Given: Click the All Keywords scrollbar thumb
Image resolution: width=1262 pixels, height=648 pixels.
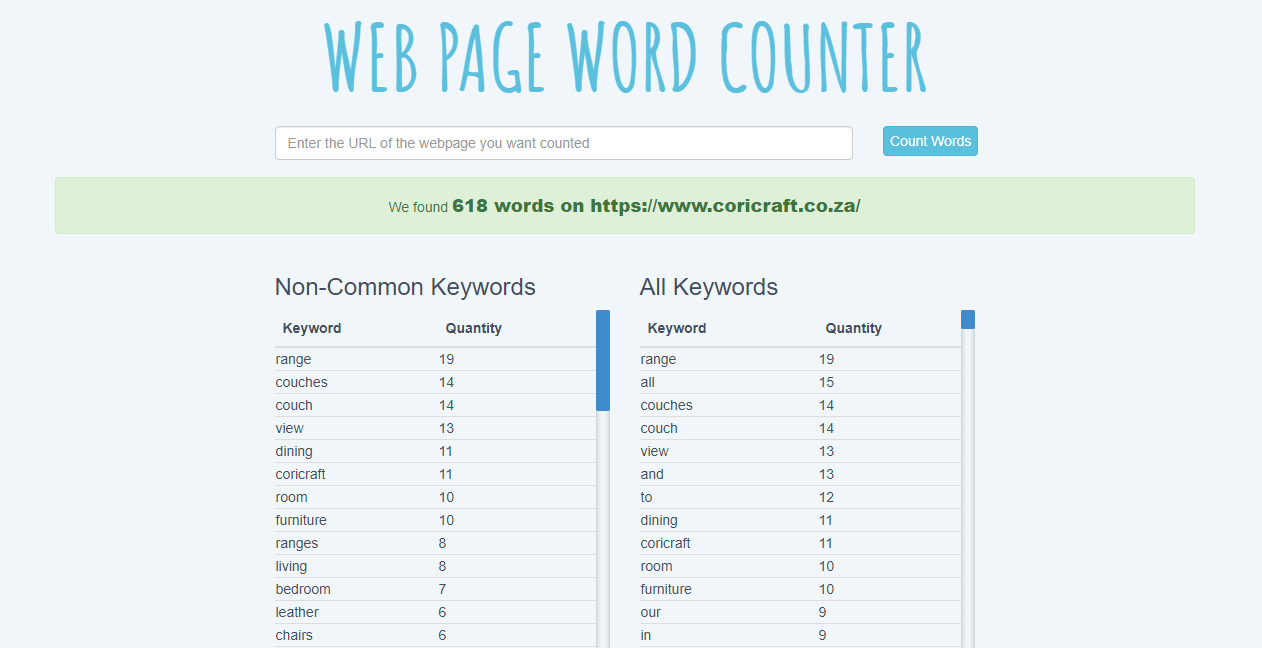Looking at the screenshot, I should 968,320.
